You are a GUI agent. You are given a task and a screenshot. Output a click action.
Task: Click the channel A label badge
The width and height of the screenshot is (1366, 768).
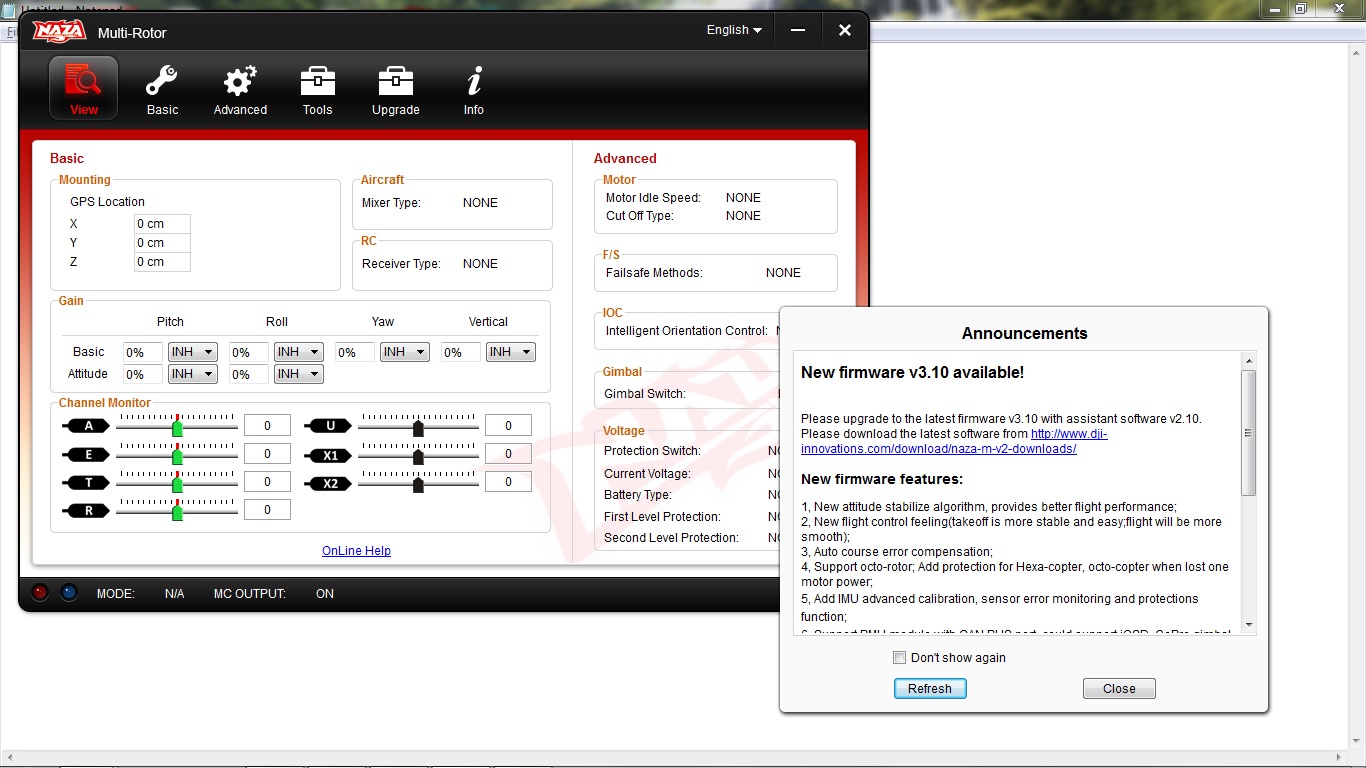tap(87, 426)
